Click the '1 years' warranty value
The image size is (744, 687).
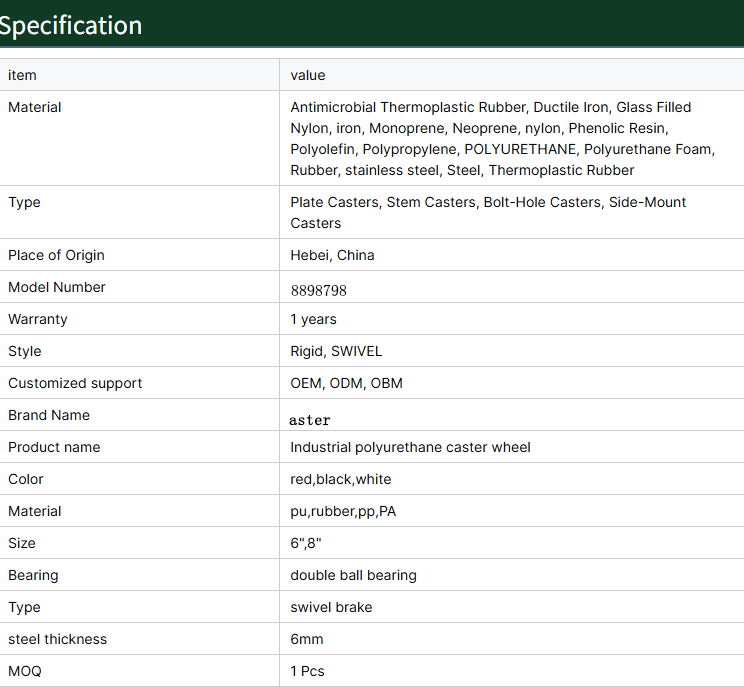coord(313,319)
